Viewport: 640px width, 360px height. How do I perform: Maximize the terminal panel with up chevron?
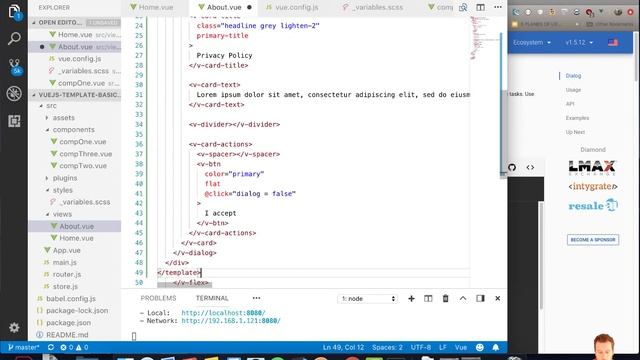pyautogui.click(x=463, y=298)
